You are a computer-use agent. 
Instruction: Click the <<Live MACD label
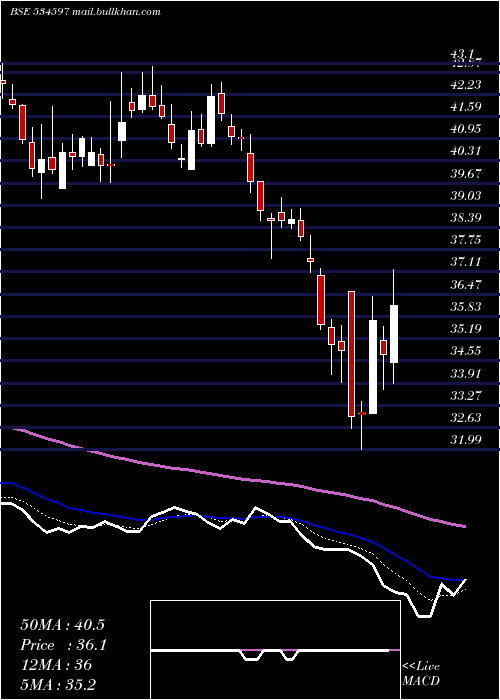click(421, 673)
